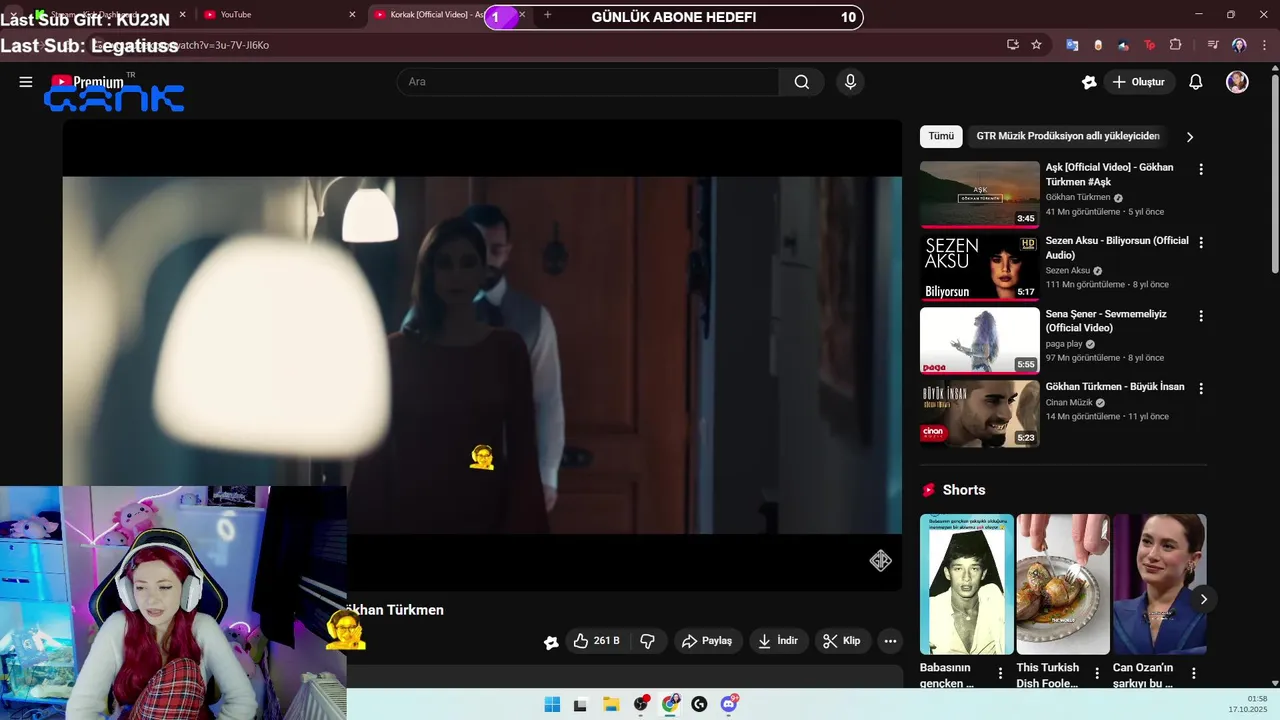This screenshot has height=720, width=1280.
Task: Click Cinan Müzik channel name
Action: 1069,402
